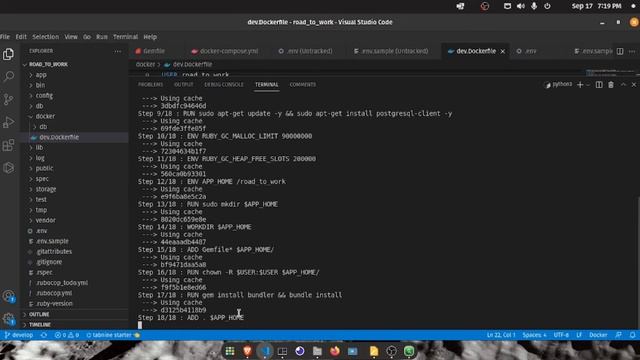
Task: Open Explorer more actions ellipsis
Action: [x=118, y=51]
